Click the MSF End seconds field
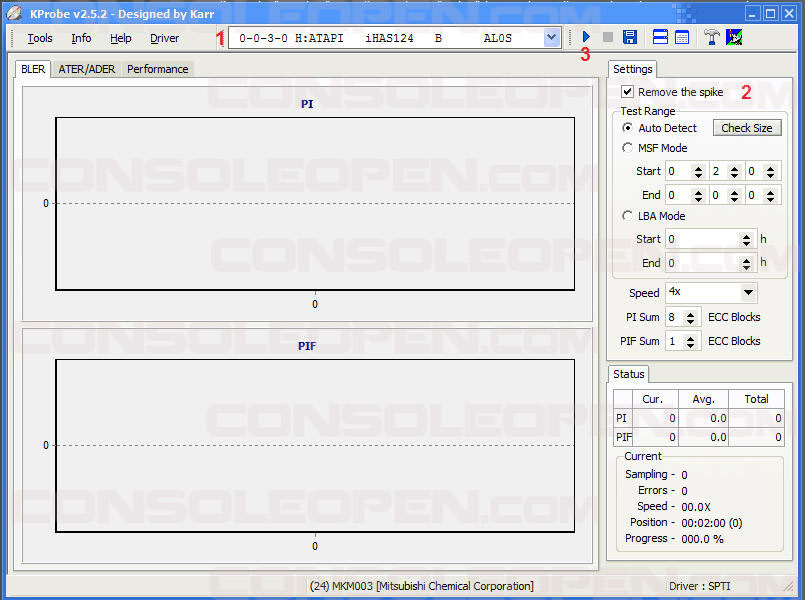The width and height of the screenshot is (809, 600). coord(719,195)
